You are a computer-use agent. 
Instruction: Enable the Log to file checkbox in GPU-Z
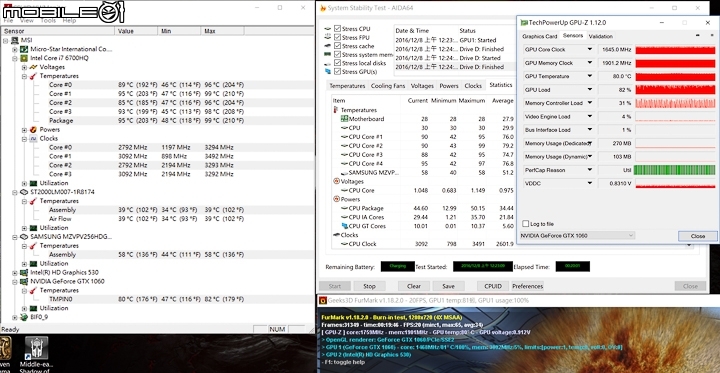click(x=526, y=224)
